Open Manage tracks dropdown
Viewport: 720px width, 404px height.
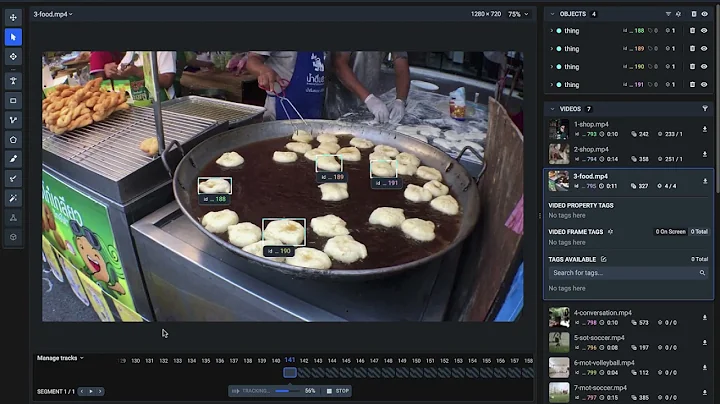click(x=60, y=358)
